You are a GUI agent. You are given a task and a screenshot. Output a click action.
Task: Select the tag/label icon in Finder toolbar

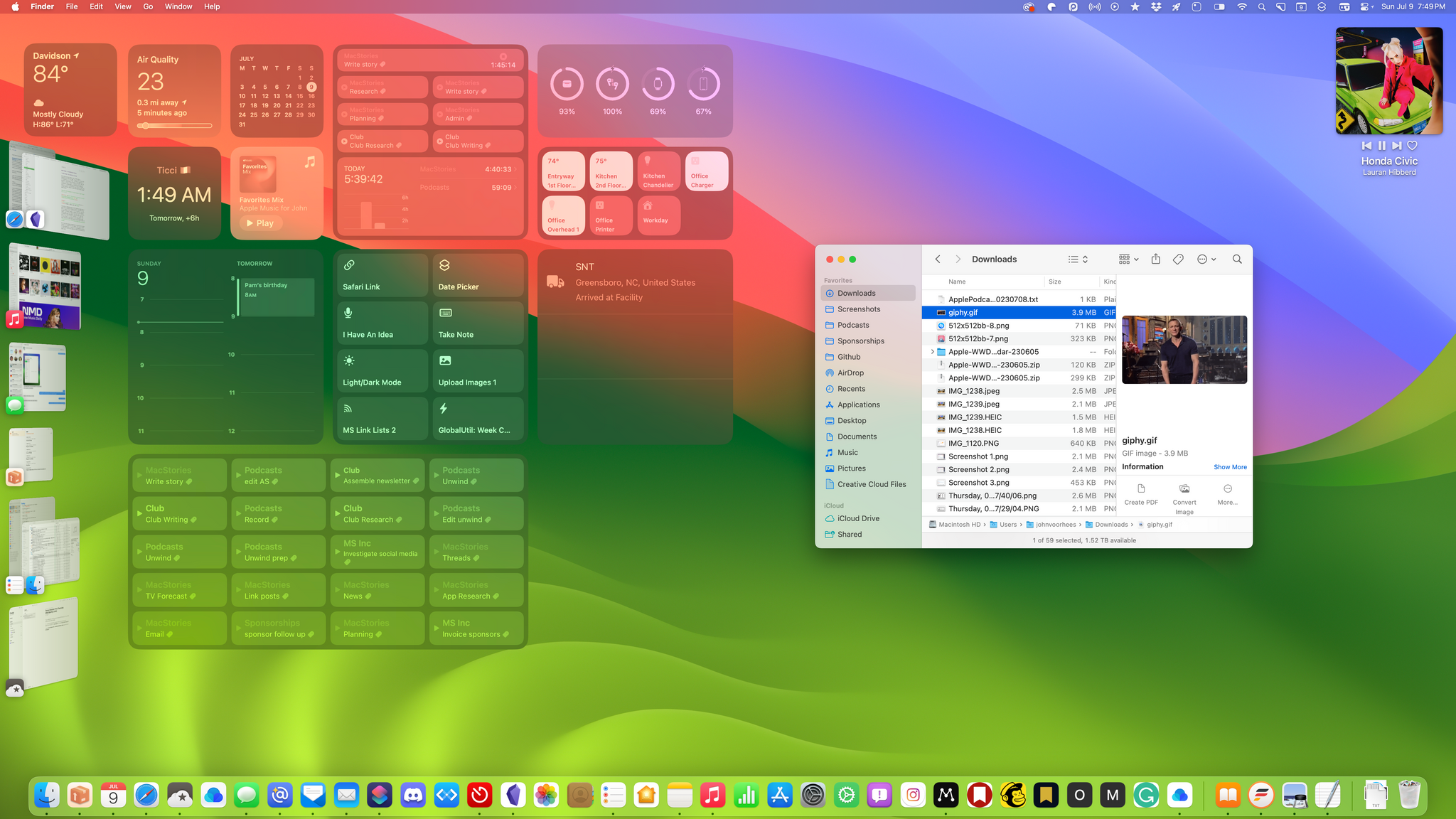click(x=1178, y=259)
